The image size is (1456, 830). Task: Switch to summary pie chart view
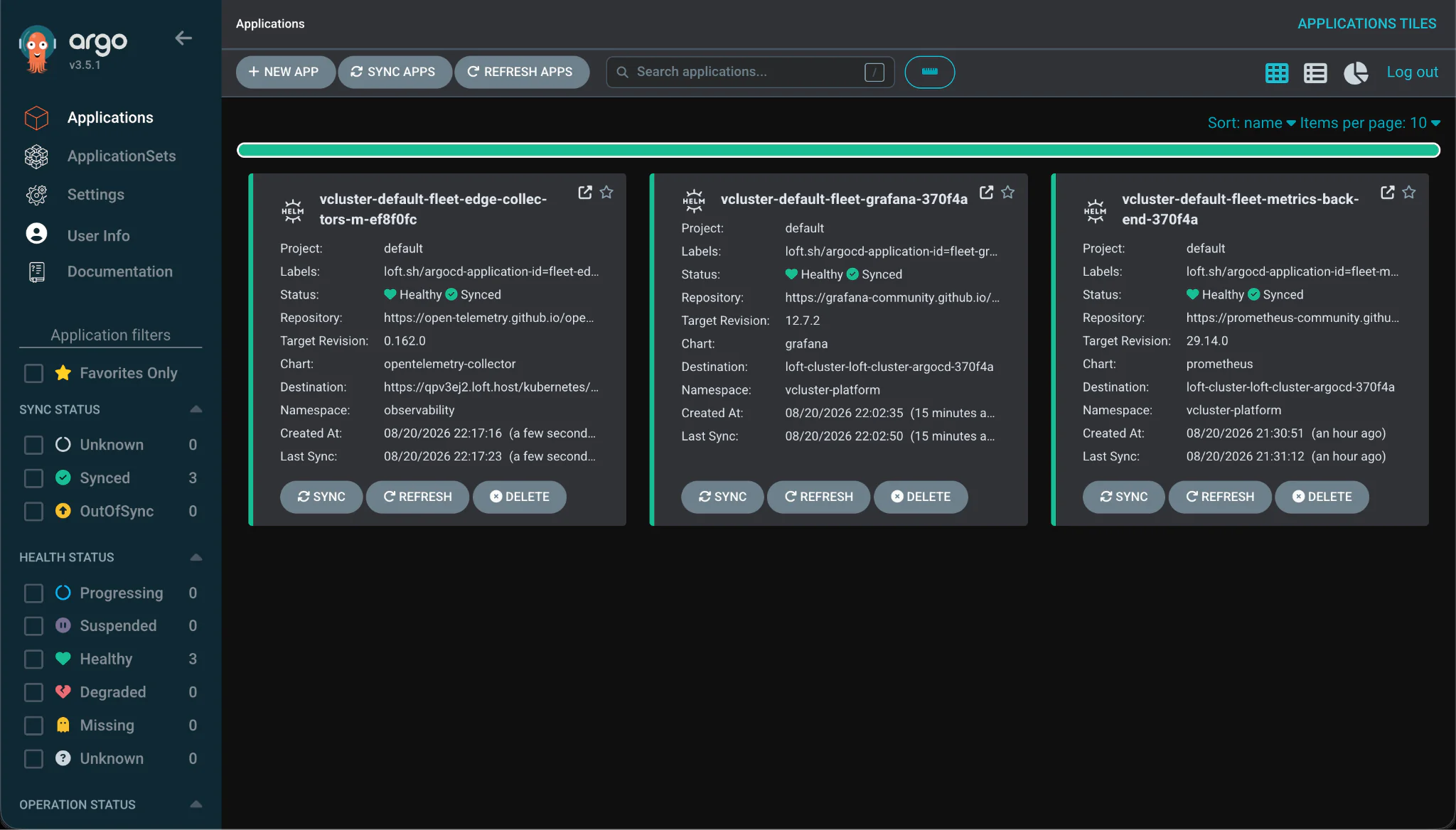click(x=1356, y=72)
